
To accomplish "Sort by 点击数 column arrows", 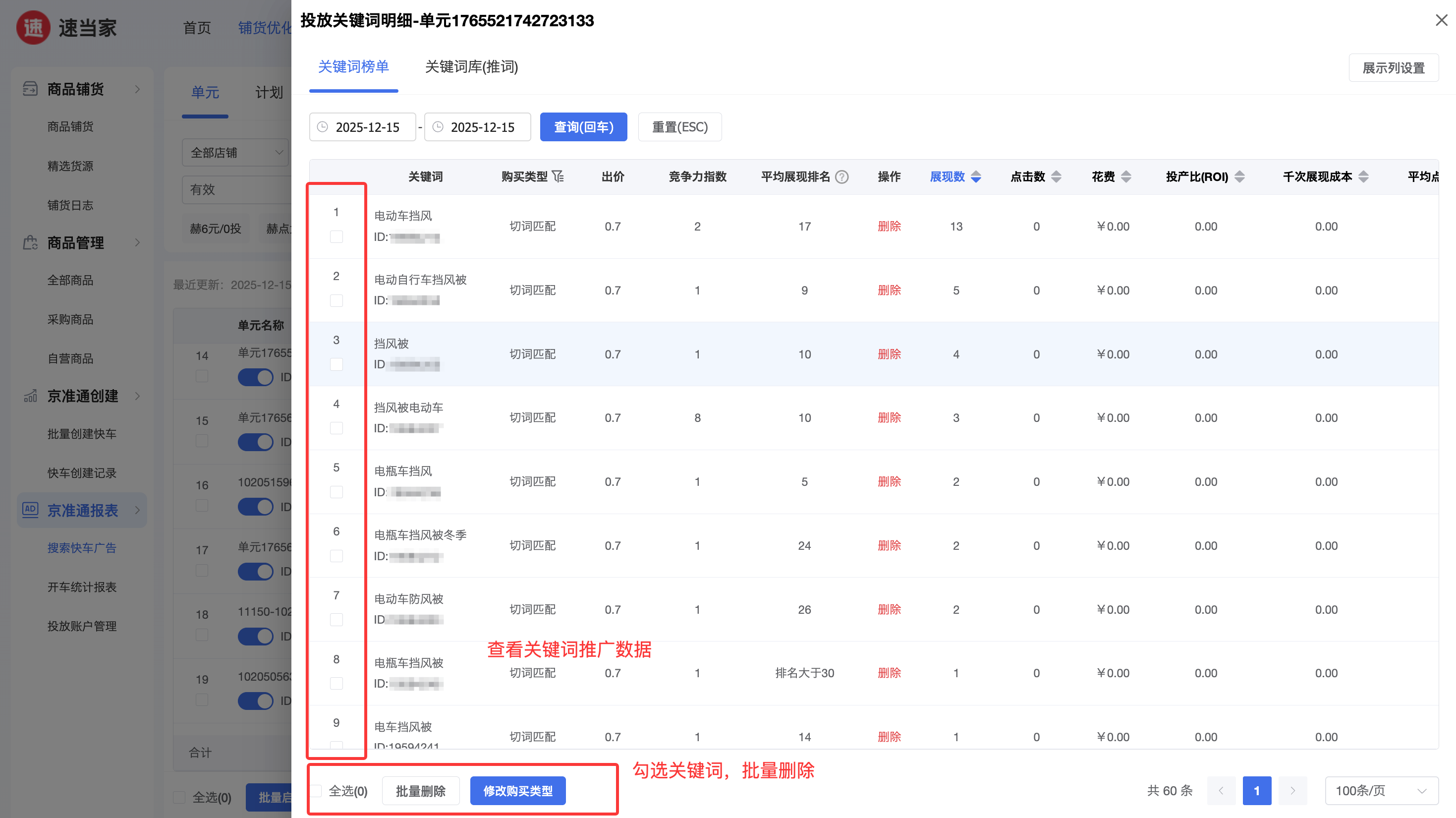I will (1056, 177).
